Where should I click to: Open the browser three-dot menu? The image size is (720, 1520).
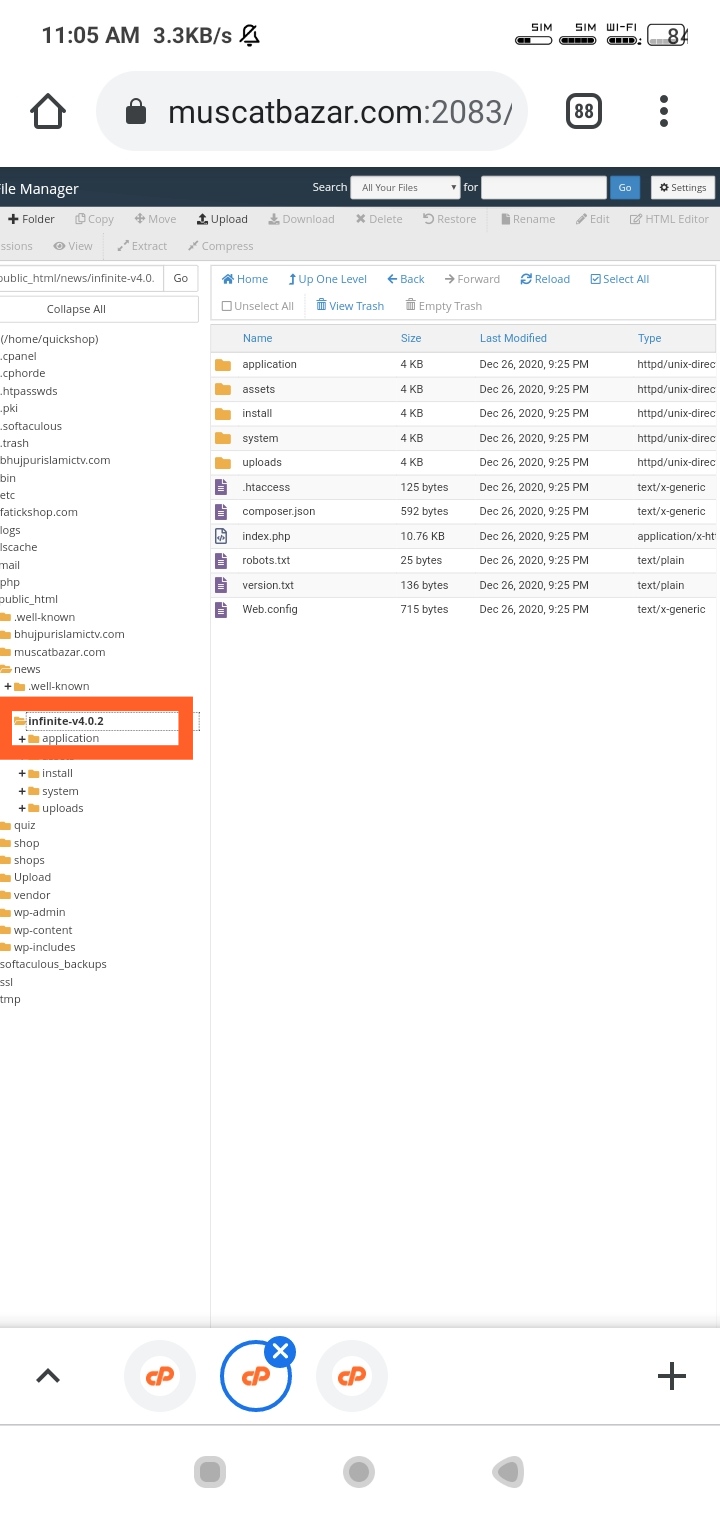[663, 111]
